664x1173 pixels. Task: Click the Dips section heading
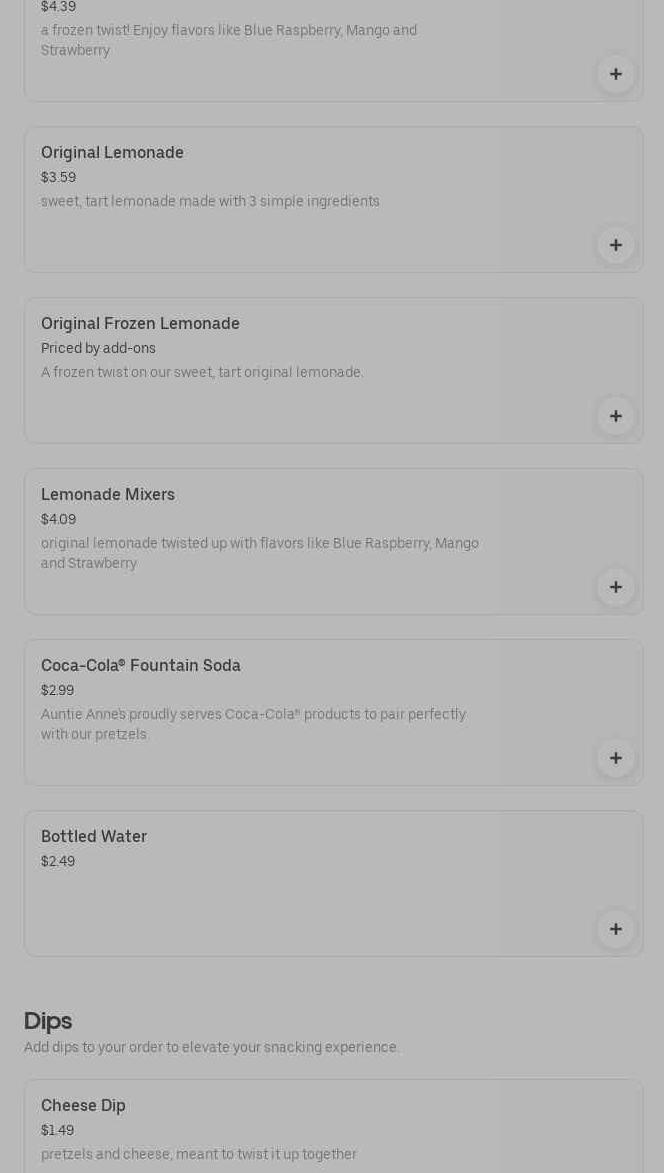[x=48, y=1021]
